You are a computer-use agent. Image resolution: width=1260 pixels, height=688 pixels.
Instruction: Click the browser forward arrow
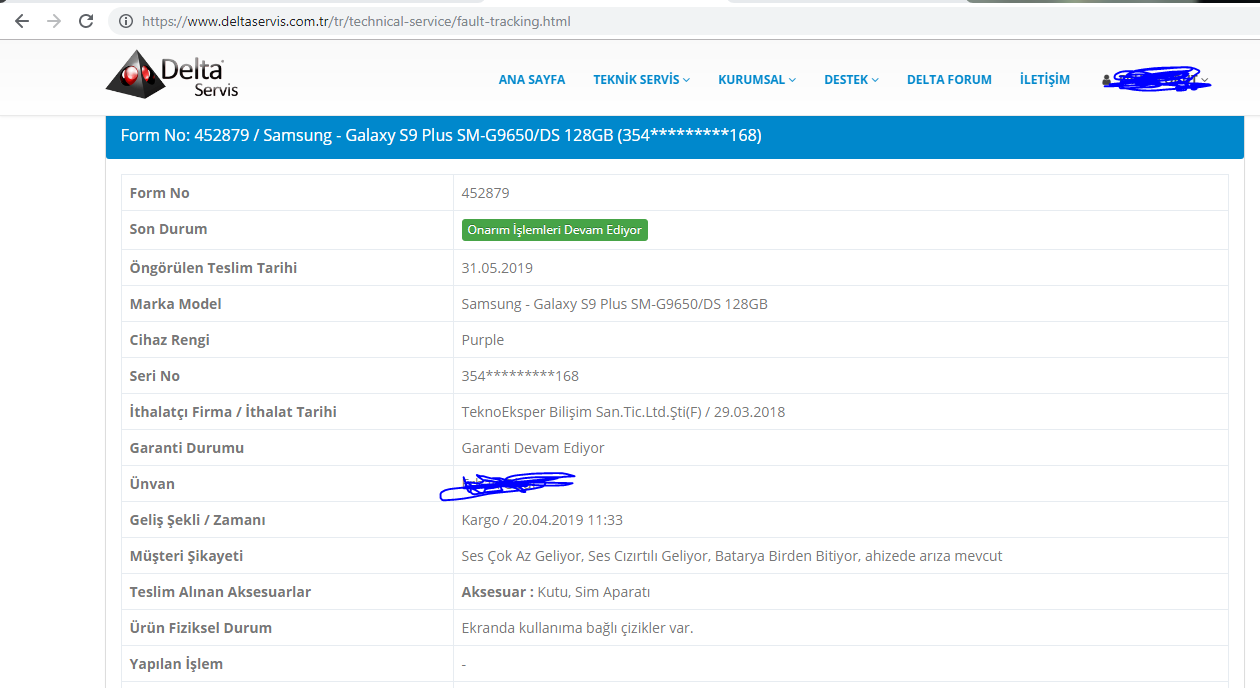pyautogui.click(x=54, y=21)
